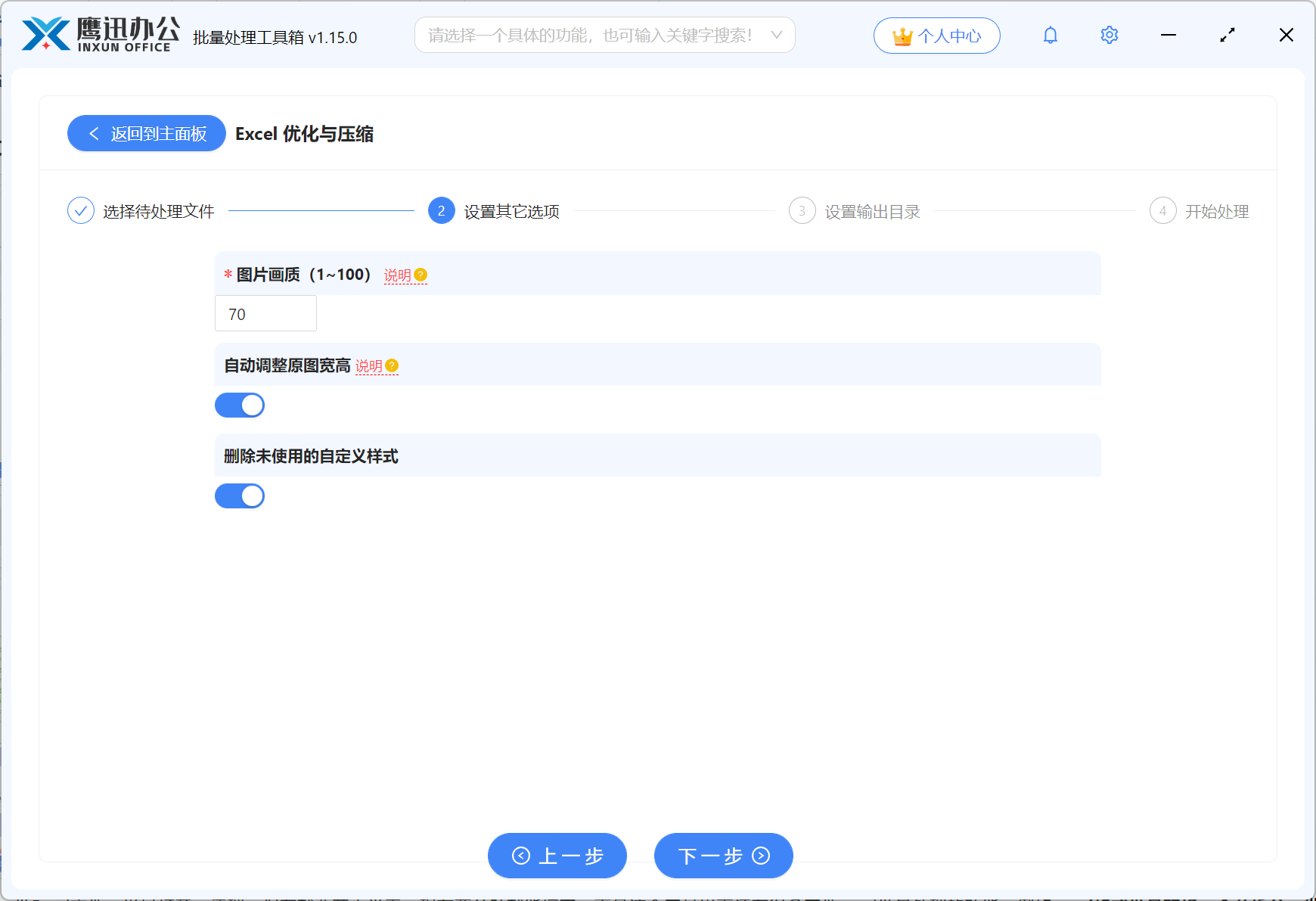Open app settings with the gear icon
1316x901 pixels.
(1109, 35)
